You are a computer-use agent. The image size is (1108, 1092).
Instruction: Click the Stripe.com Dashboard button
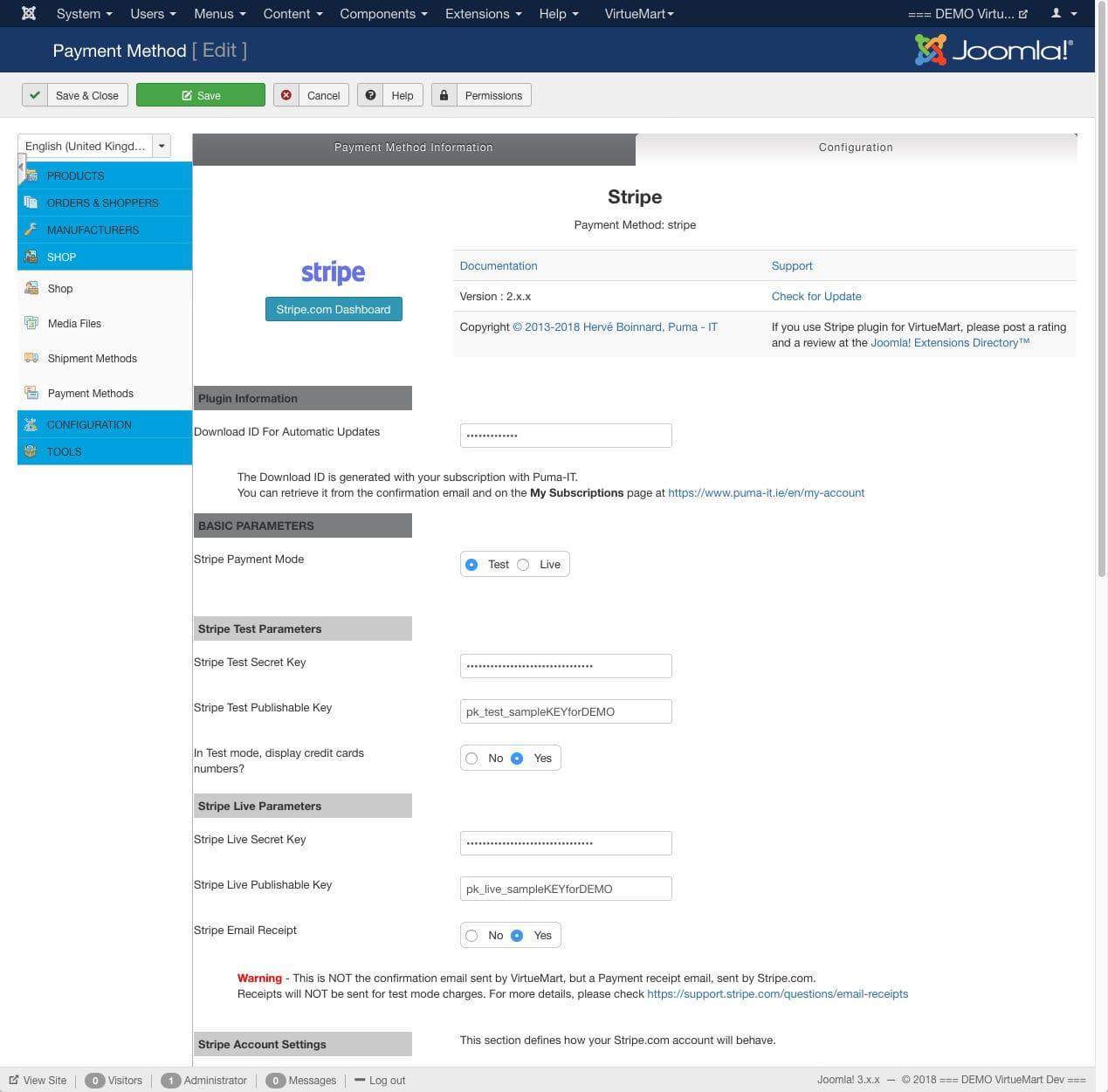[x=334, y=309]
